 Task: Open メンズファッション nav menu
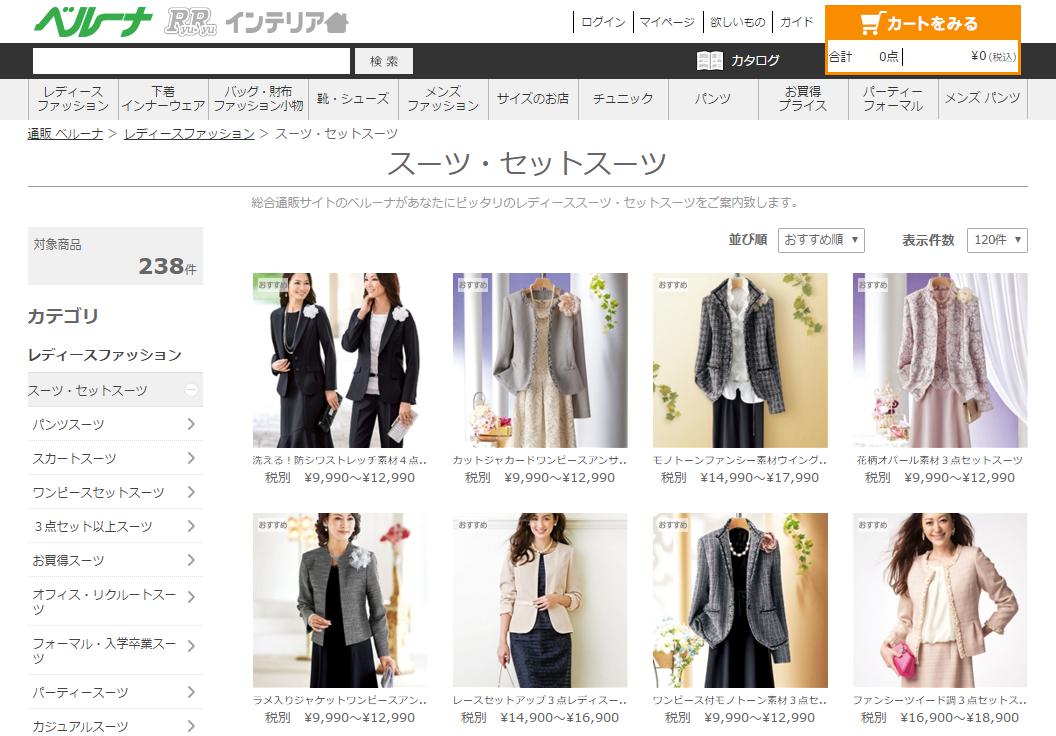click(x=443, y=99)
